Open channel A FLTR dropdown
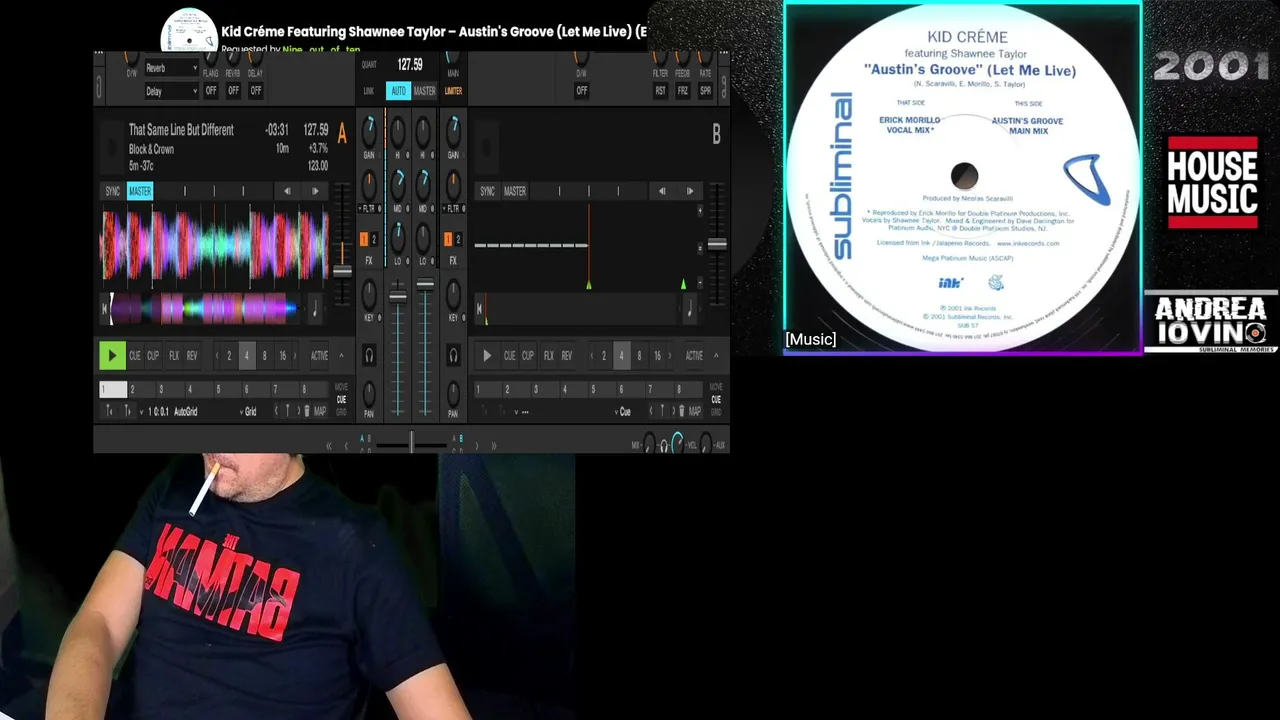This screenshot has width=1280, height=720. click(369, 209)
